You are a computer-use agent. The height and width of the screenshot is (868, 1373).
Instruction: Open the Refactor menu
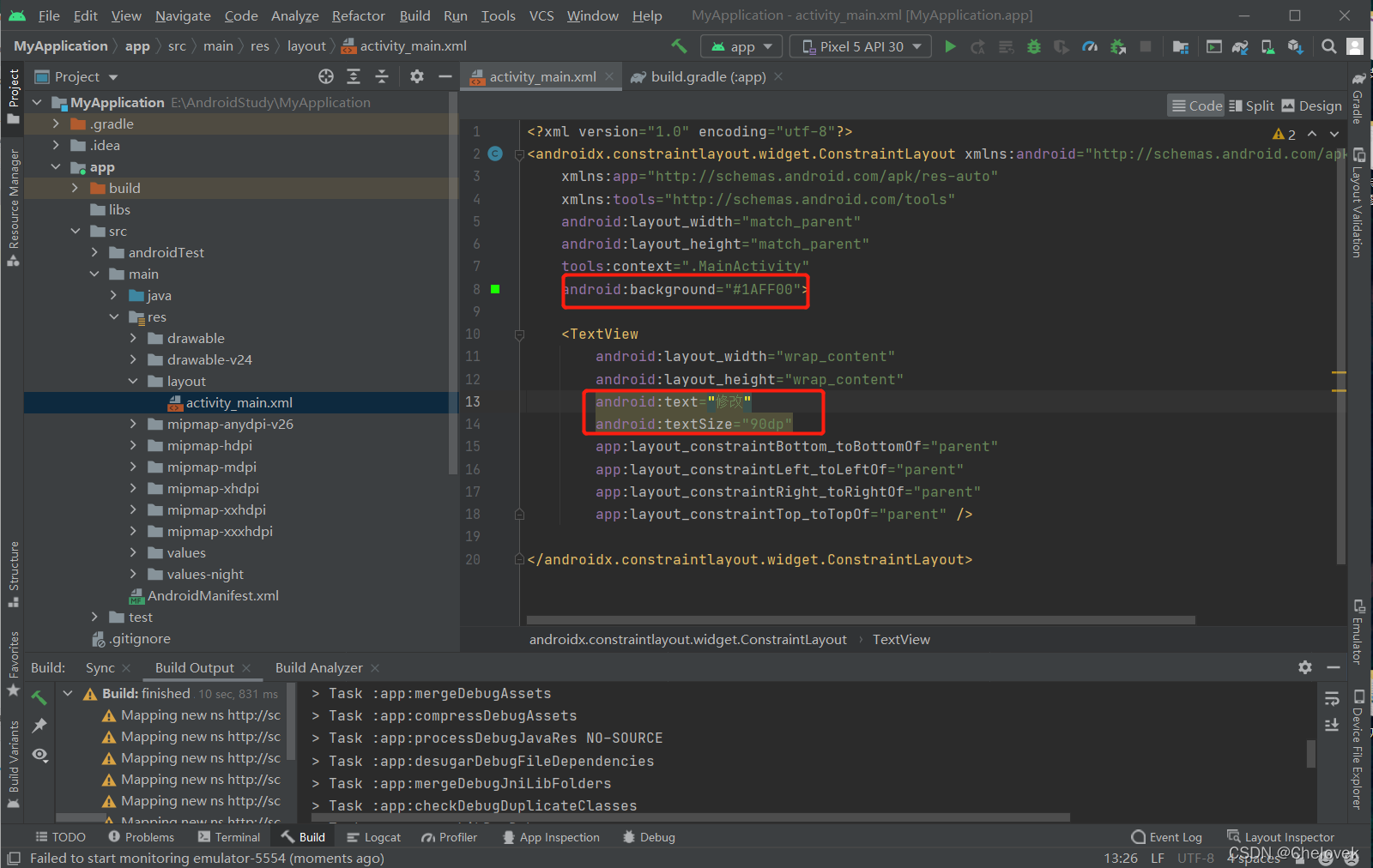[x=359, y=15]
